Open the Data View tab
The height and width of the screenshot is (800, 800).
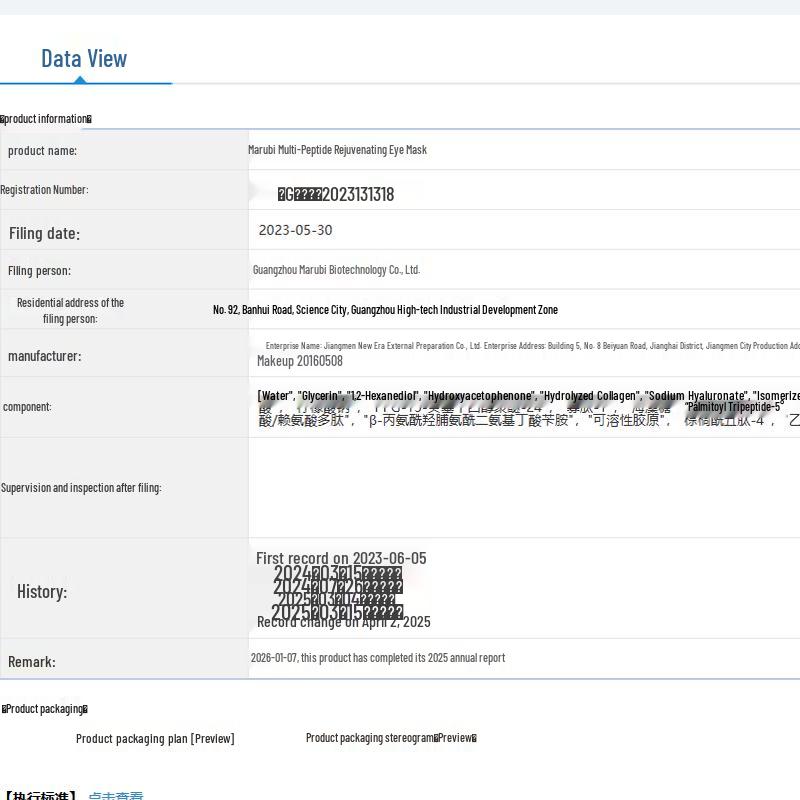coord(84,58)
